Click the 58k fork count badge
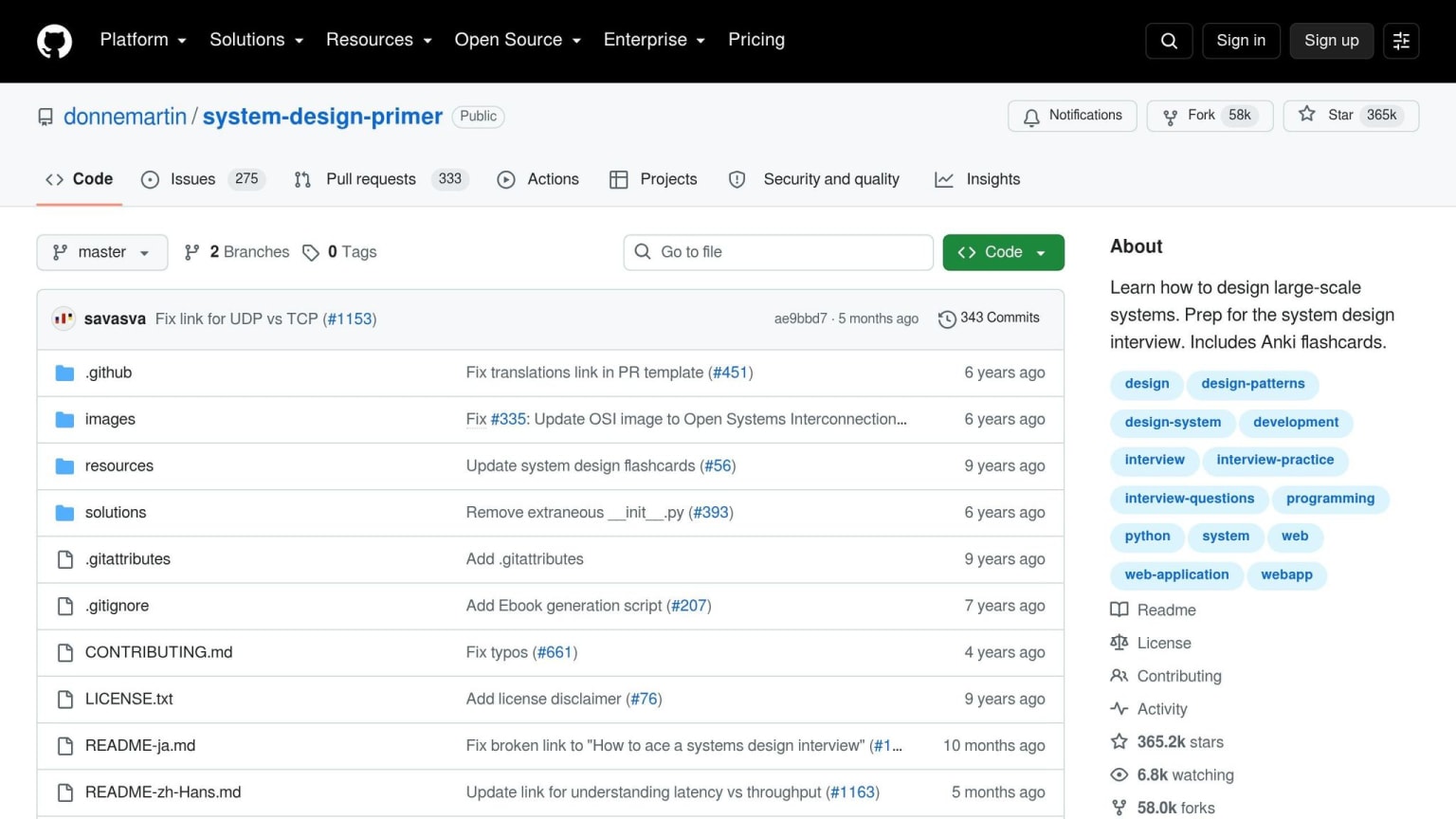The width and height of the screenshot is (1456, 819). [1240, 116]
